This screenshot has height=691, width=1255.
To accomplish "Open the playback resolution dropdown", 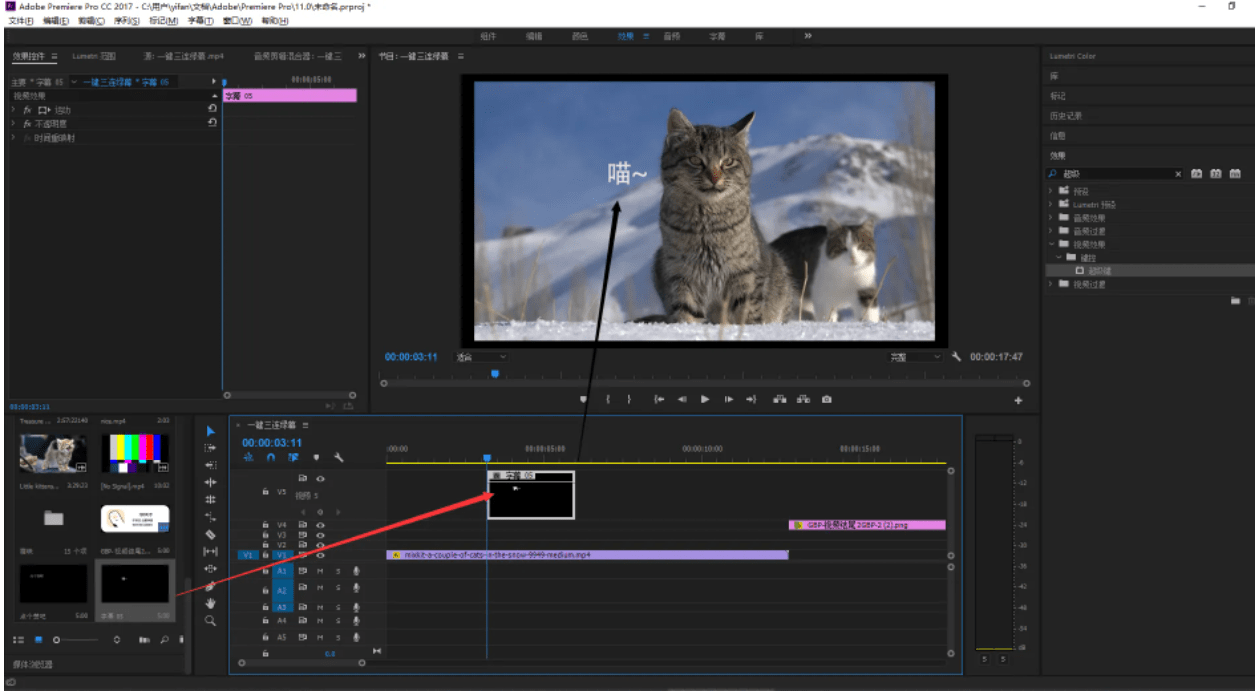I will [915, 357].
